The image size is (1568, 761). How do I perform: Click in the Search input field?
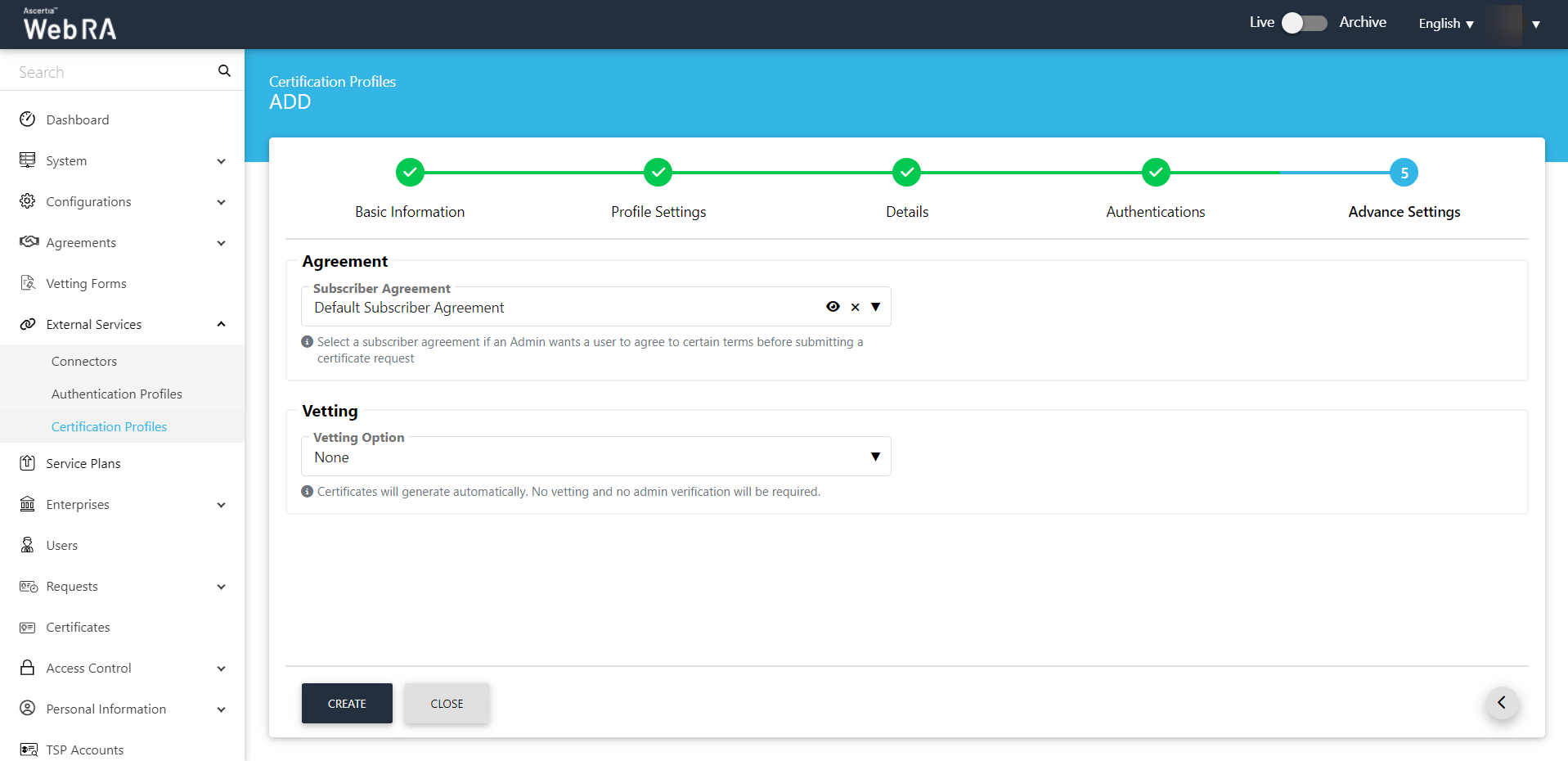point(115,72)
